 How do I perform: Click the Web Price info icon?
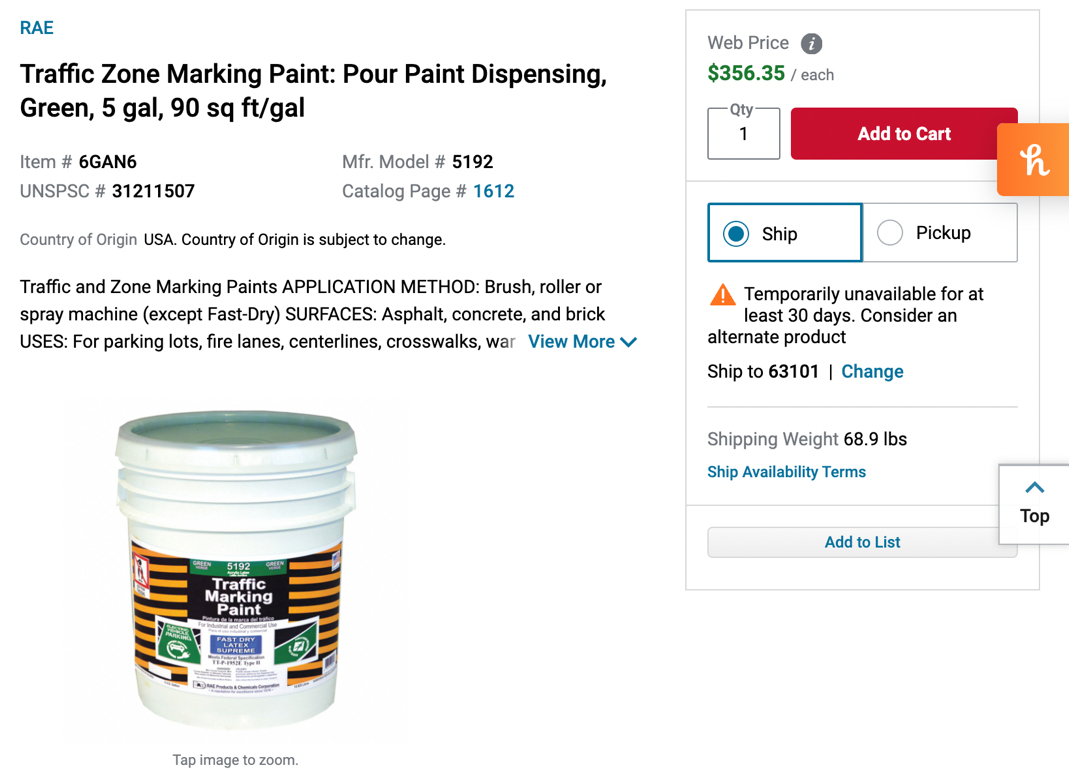[812, 43]
